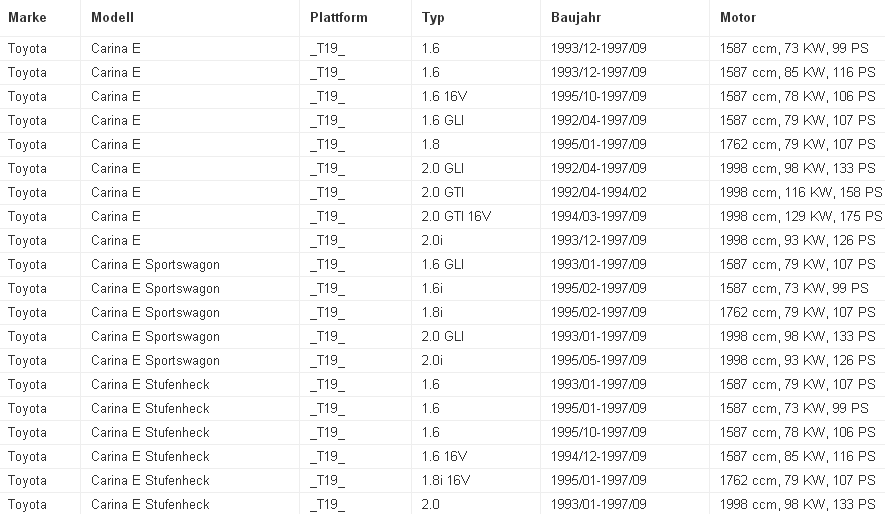The image size is (885, 514).
Task: Click Carina E Sportswagon in the 1.6i row
Action: [155, 288]
